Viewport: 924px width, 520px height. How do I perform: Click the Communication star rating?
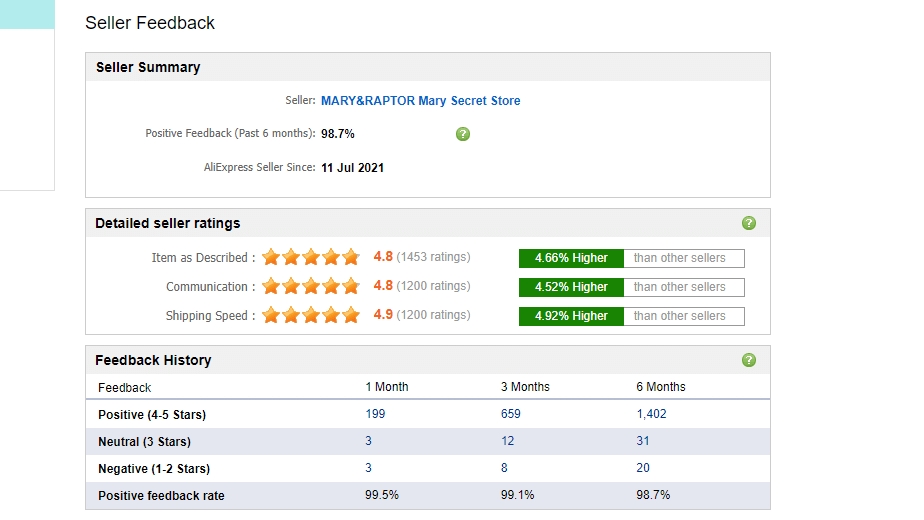tap(310, 287)
